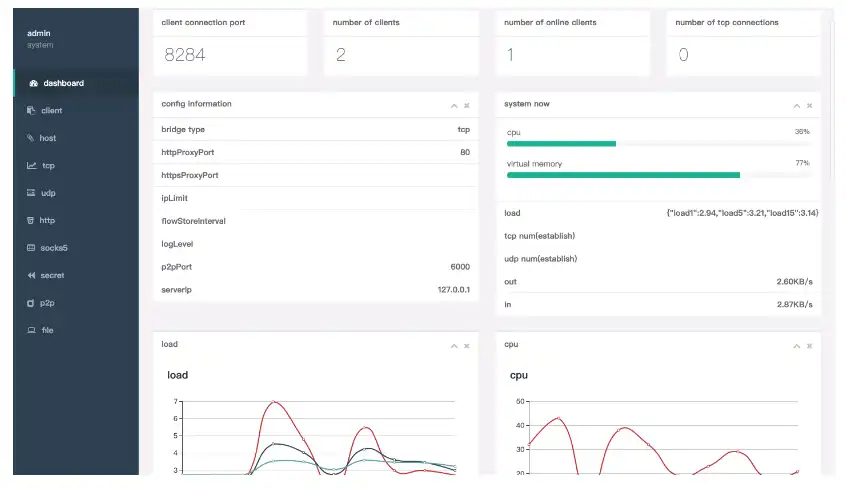Collapse the cpu chart panel
Viewport: 846px width, 488px height.
797,345
